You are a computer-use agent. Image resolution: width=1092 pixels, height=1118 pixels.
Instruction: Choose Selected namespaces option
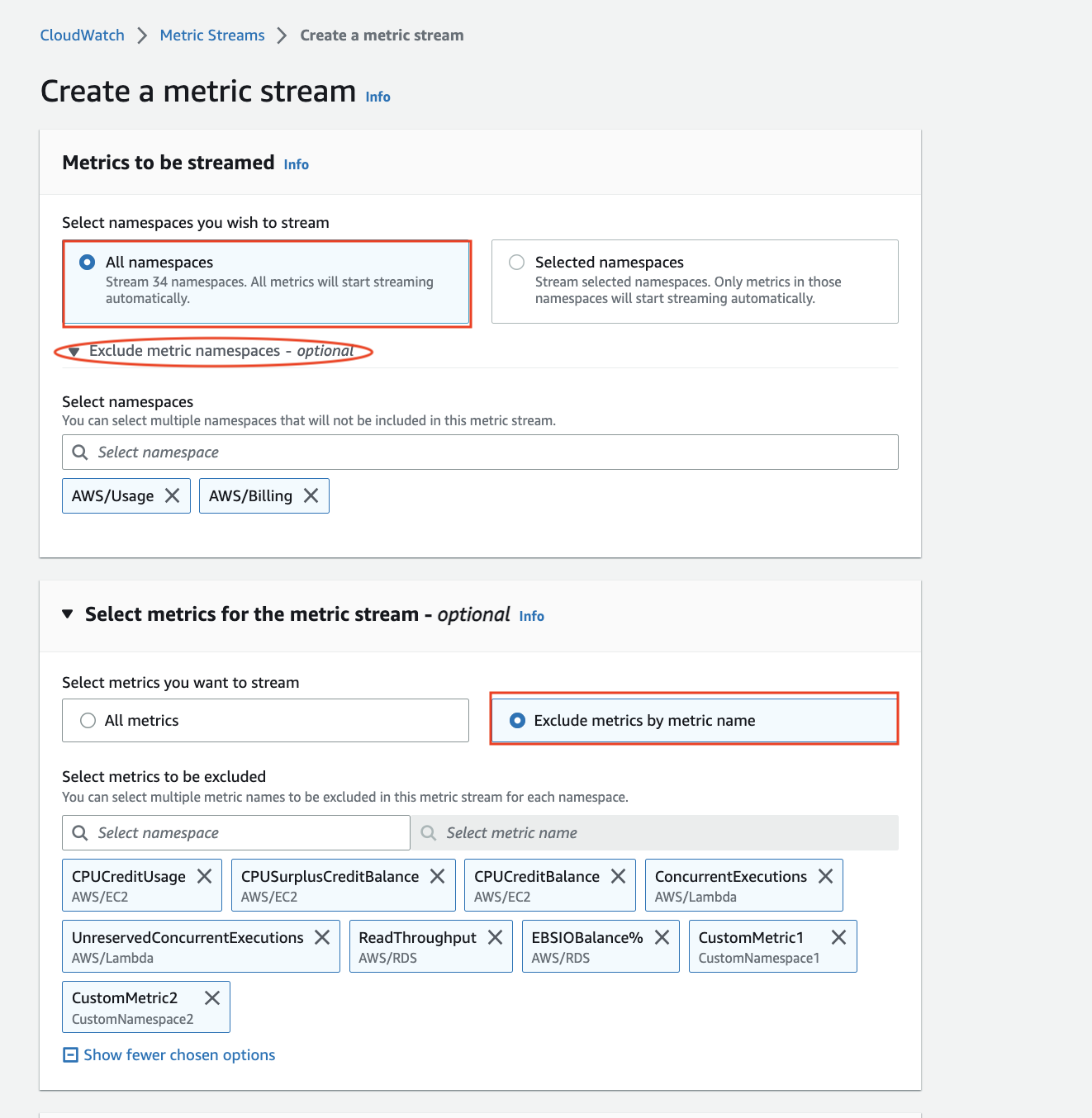click(516, 262)
